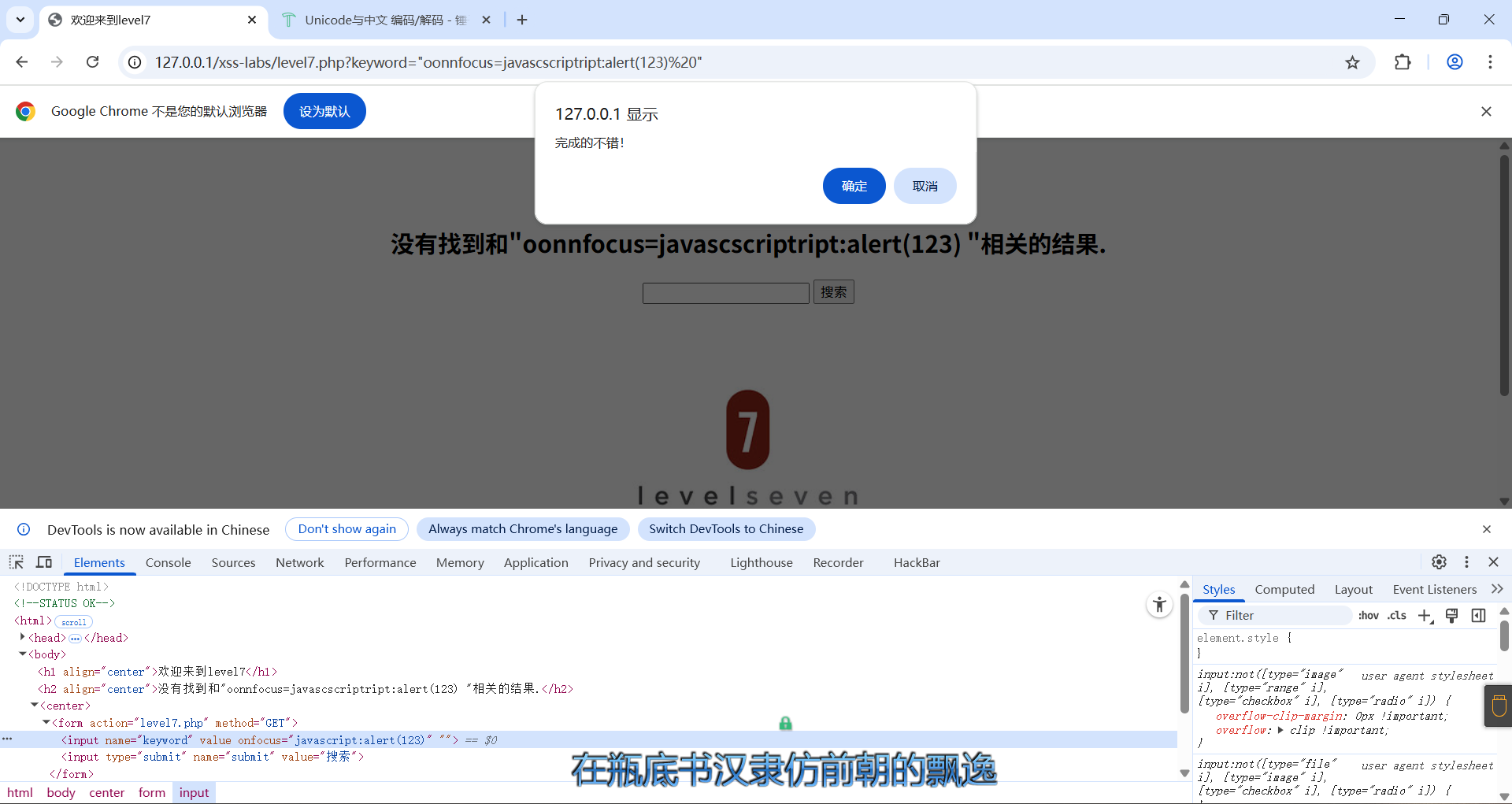Open the Sources panel tab
This screenshot has width=1512, height=804.
click(x=233, y=562)
